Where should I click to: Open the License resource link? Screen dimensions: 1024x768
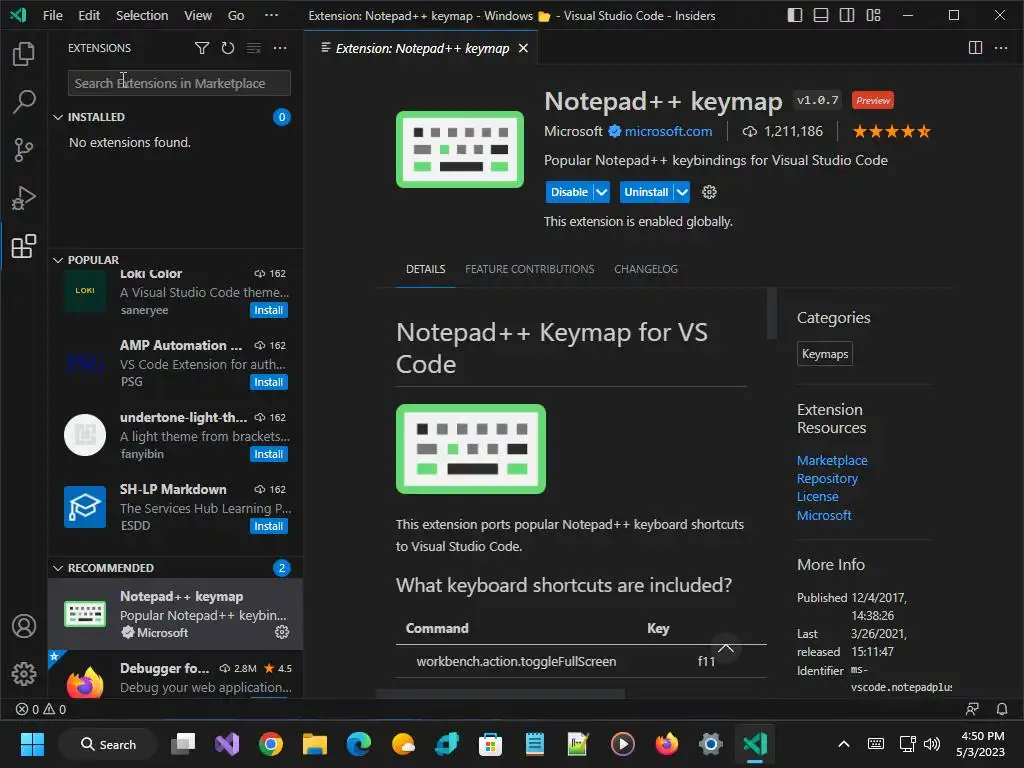817,496
